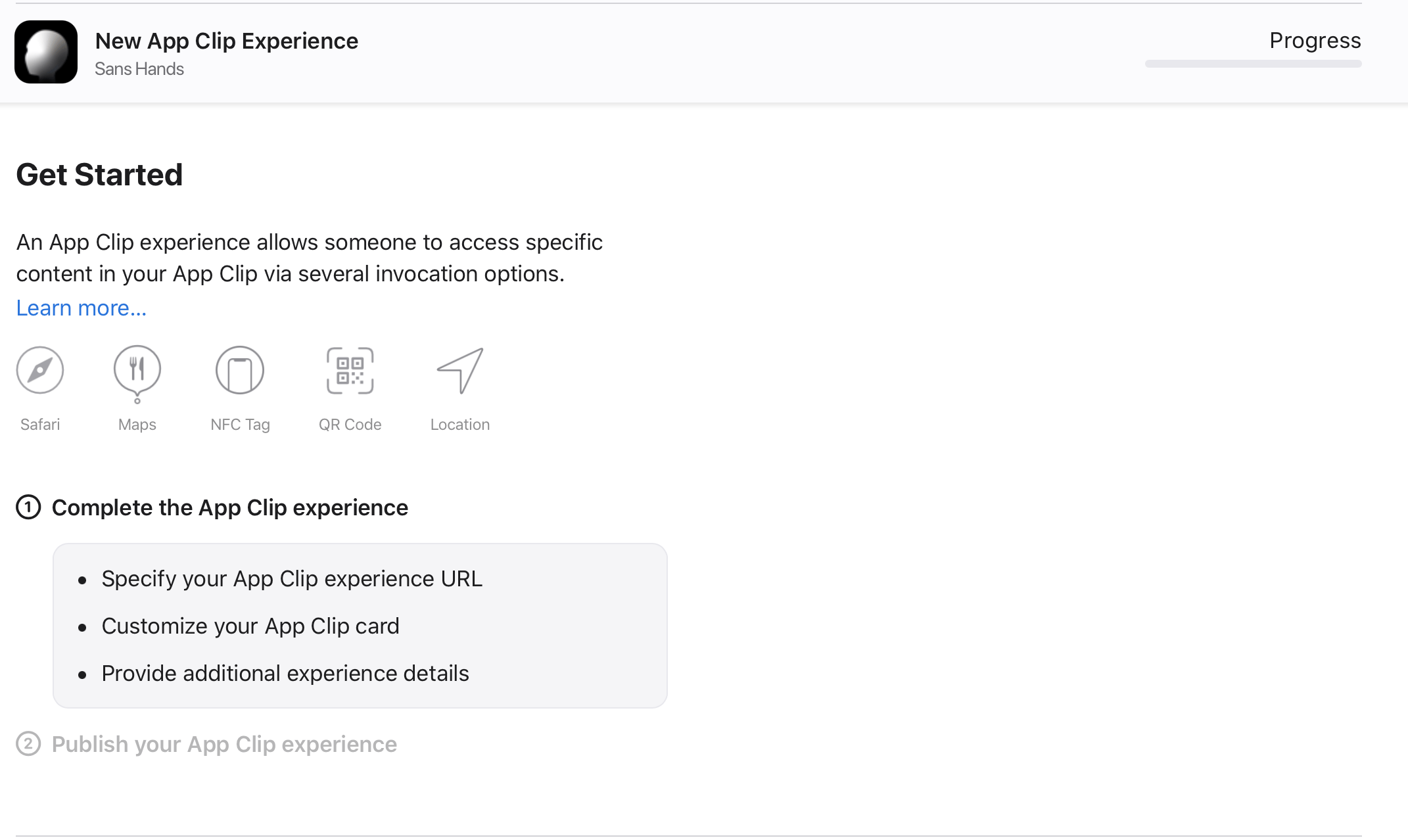Expand the Publish your App Clip experience step

[225, 744]
